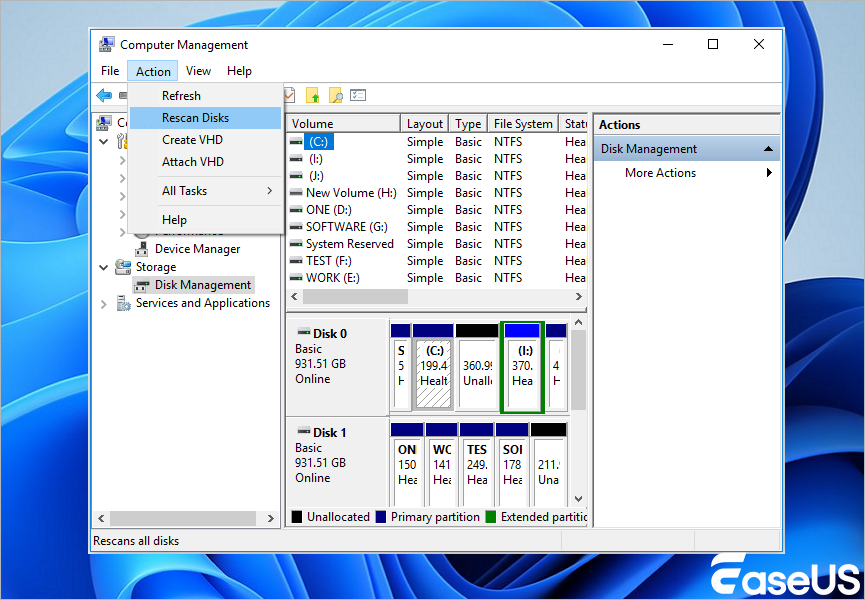Expand Services and Applications in the tree
The height and width of the screenshot is (600, 865).
click(105, 303)
